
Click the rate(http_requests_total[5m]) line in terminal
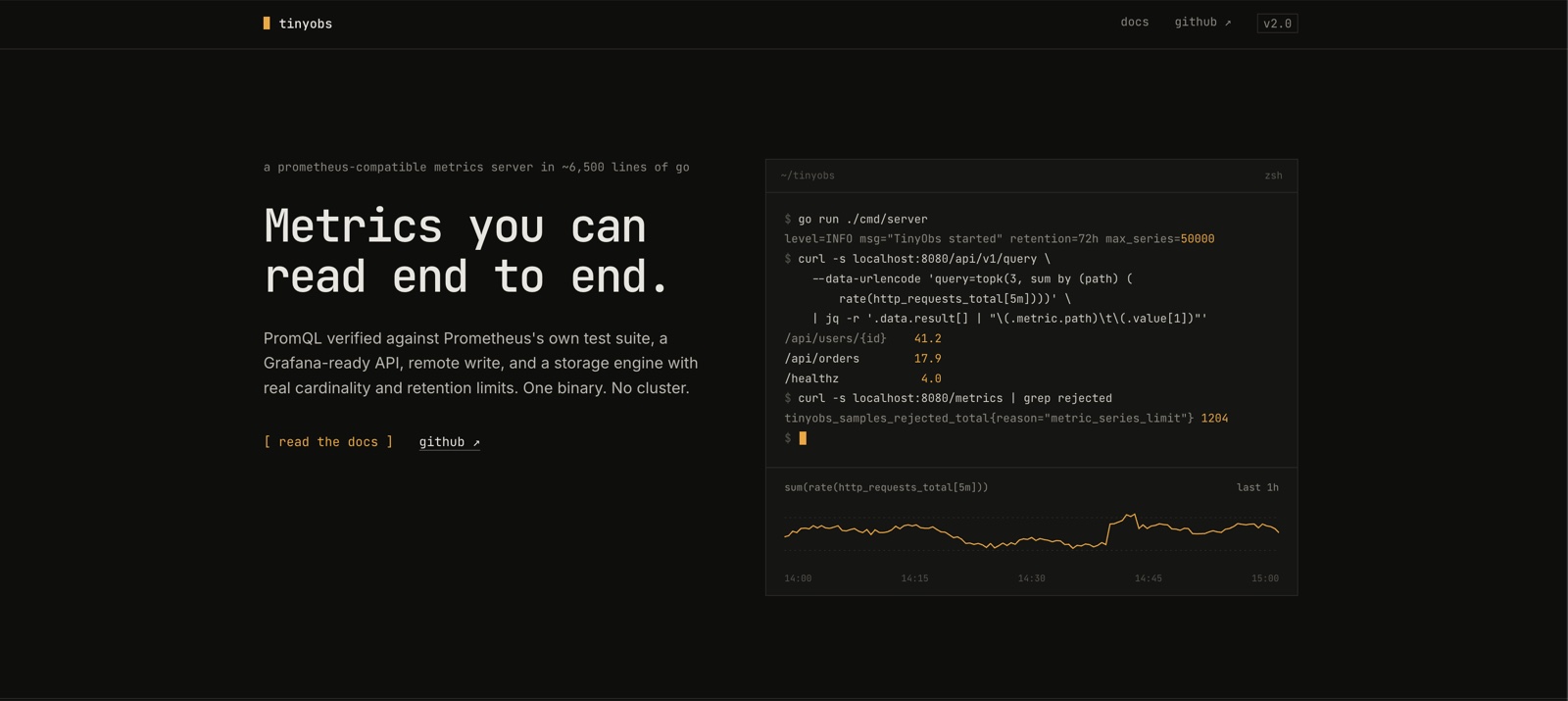955,299
